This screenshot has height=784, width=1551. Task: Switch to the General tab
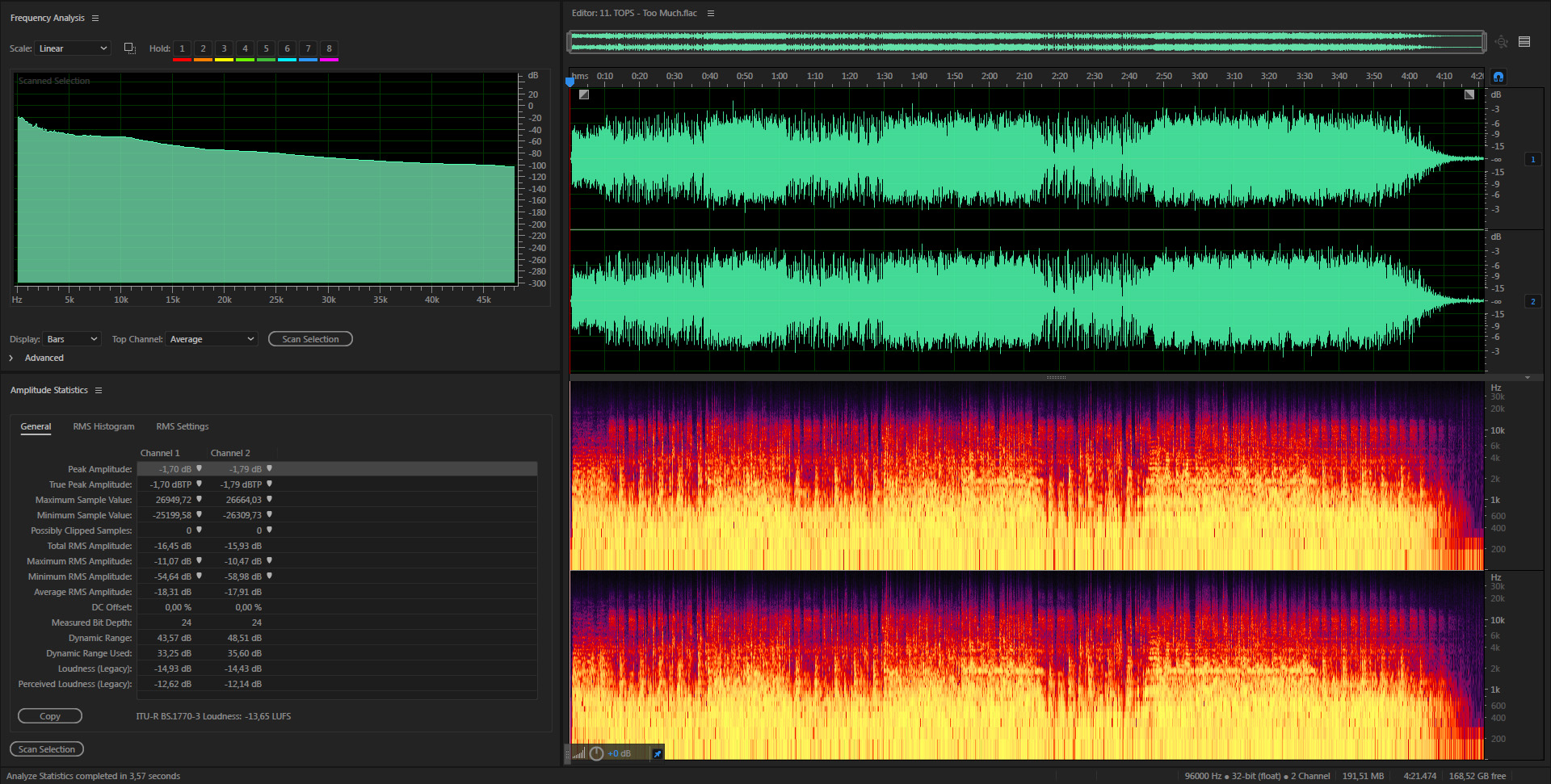coord(36,426)
